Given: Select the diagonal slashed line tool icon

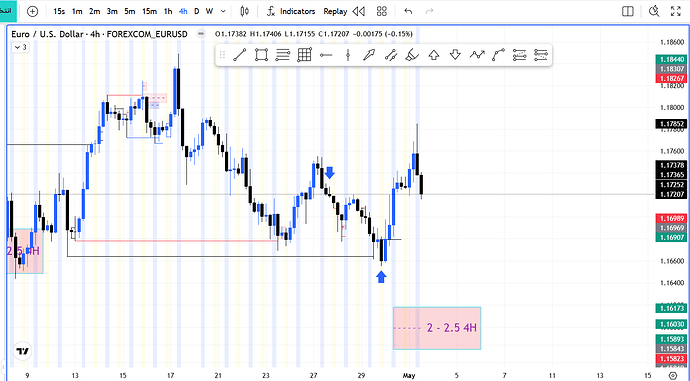Looking at the screenshot, I should coord(391,55).
